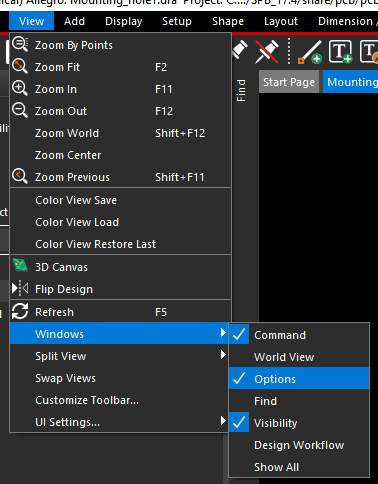Image resolution: width=378 pixels, height=484 pixels.
Task: Click the Zoom By Points magnifier icon
Action: coord(20,44)
